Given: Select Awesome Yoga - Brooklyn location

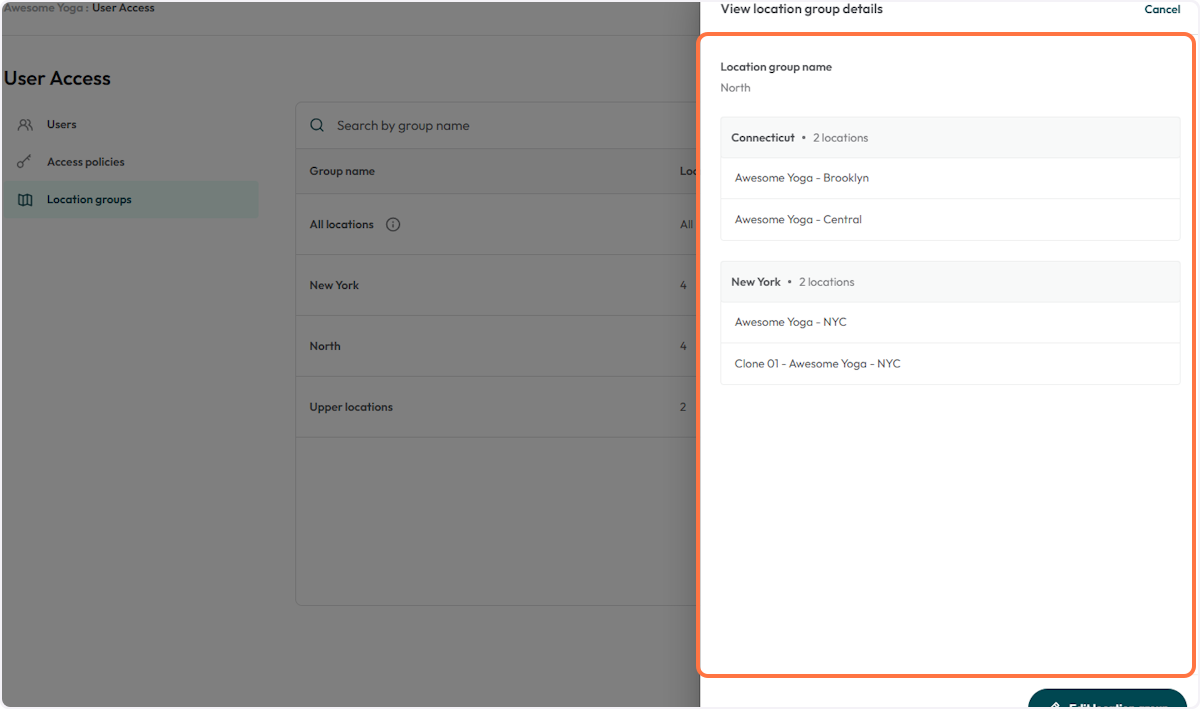Looking at the screenshot, I should pyautogui.click(x=801, y=177).
